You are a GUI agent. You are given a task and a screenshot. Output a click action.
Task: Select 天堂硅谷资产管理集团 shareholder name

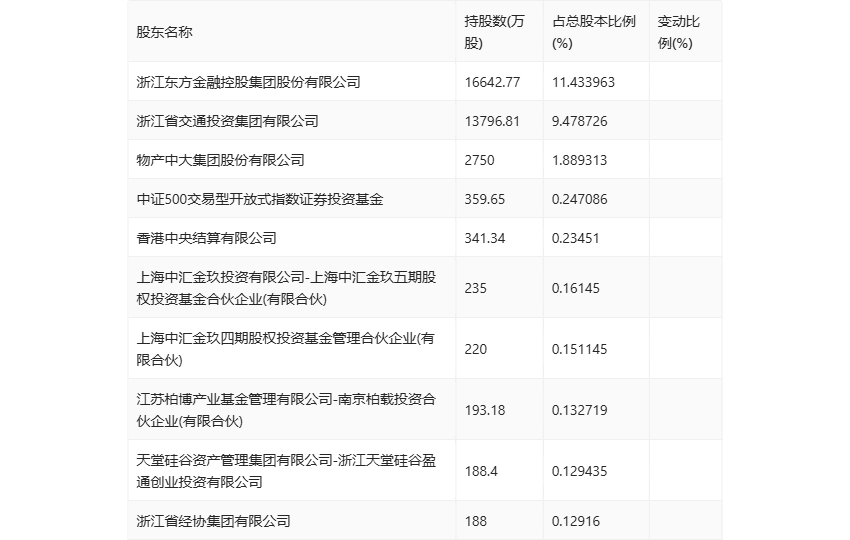(286, 471)
